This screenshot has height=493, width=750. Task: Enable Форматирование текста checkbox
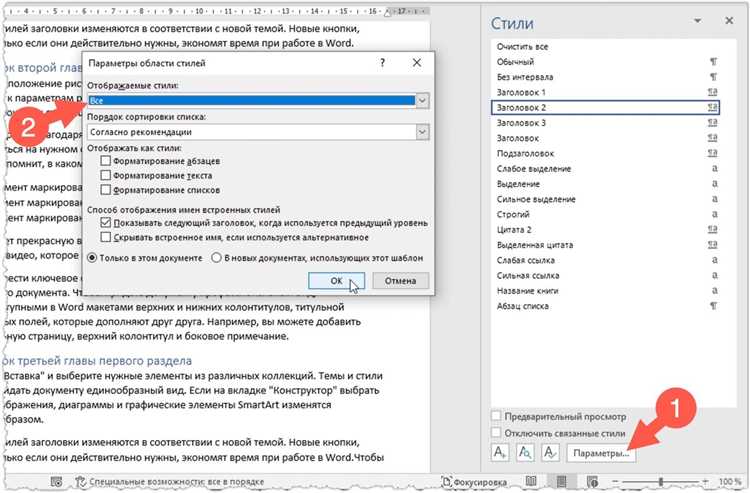click(x=106, y=175)
